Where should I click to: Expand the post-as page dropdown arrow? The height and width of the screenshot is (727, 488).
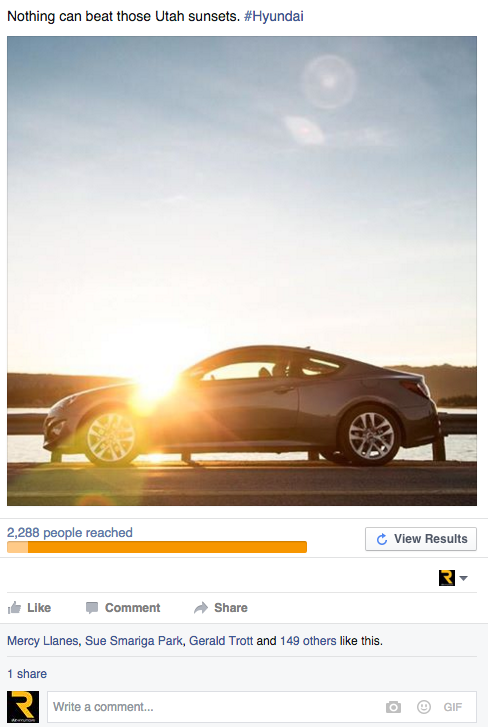[463, 578]
